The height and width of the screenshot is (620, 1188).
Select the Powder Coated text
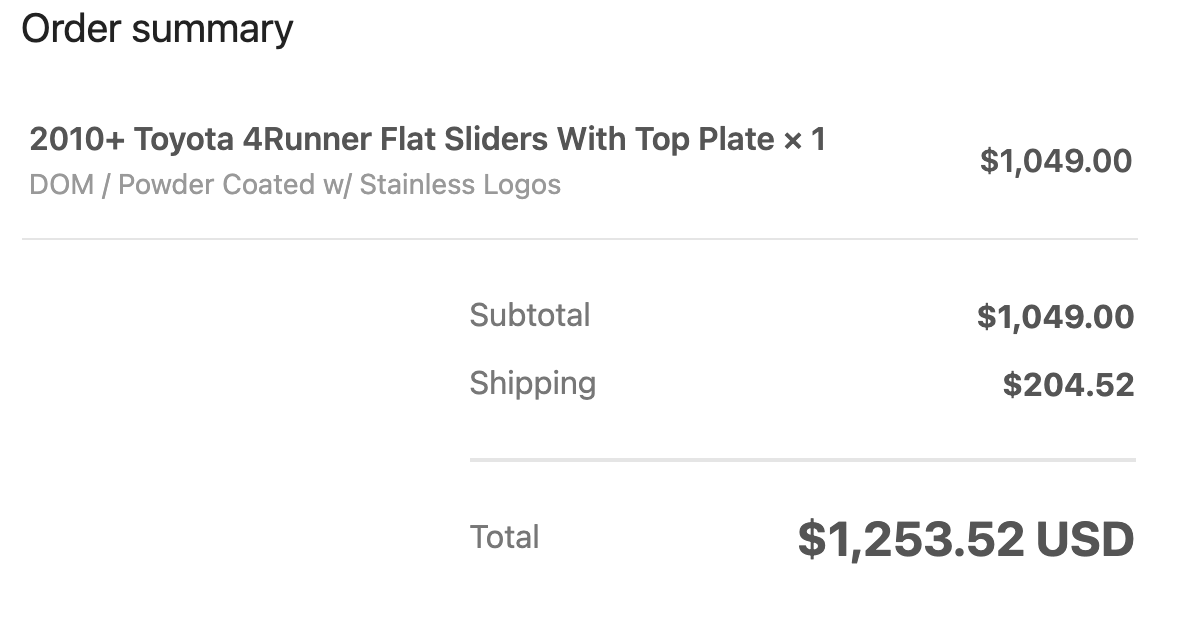216,184
